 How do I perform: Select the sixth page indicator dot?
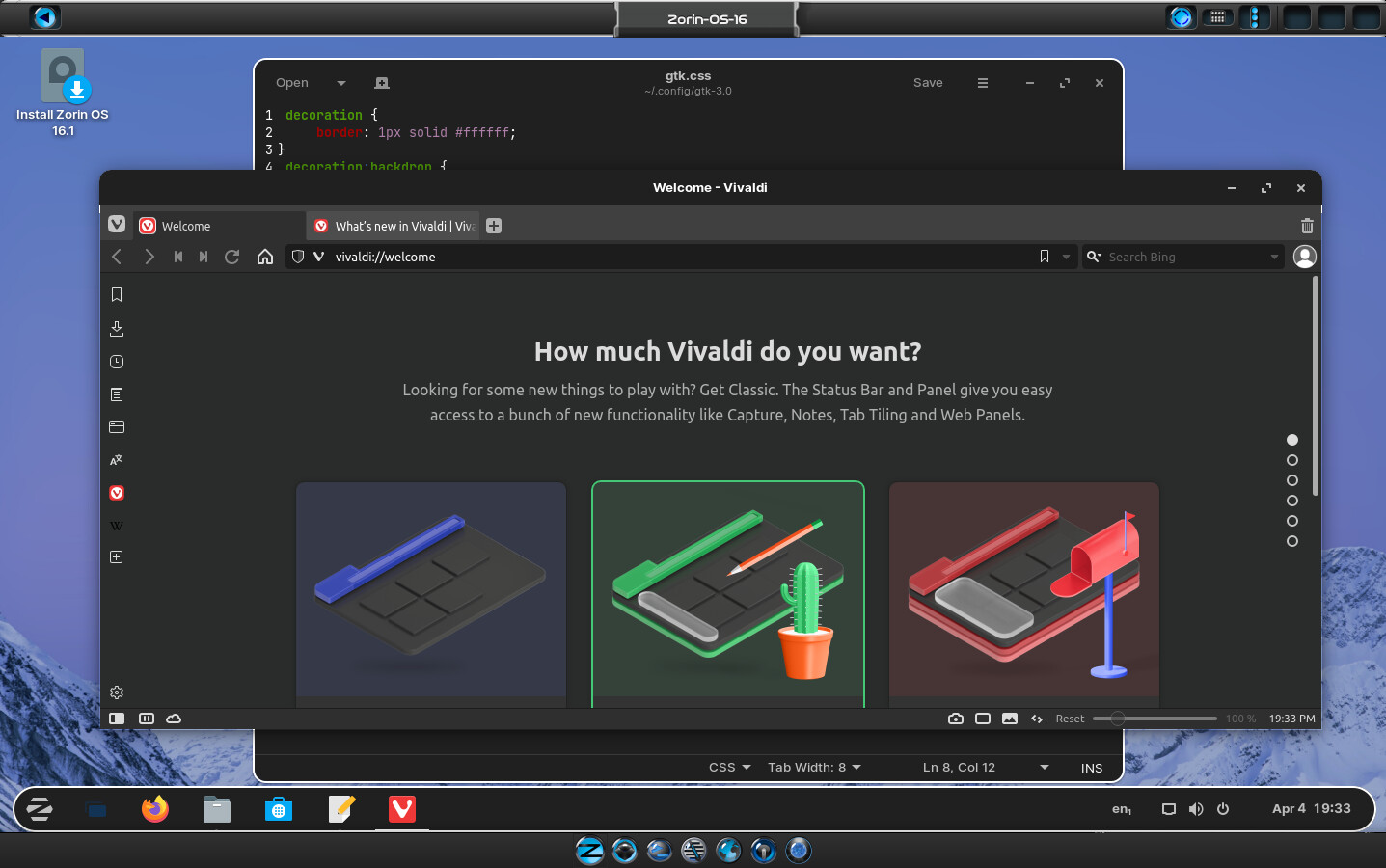(x=1292, y=541)
